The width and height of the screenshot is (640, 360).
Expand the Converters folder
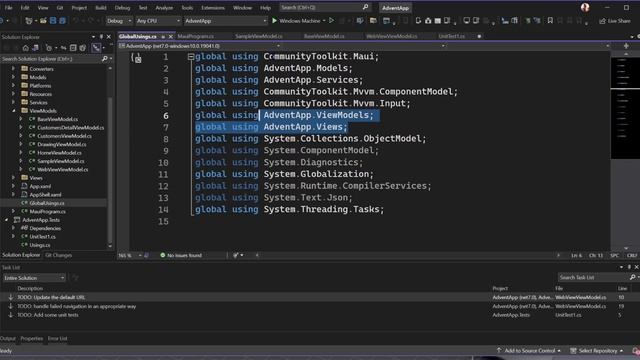[14, 69]
